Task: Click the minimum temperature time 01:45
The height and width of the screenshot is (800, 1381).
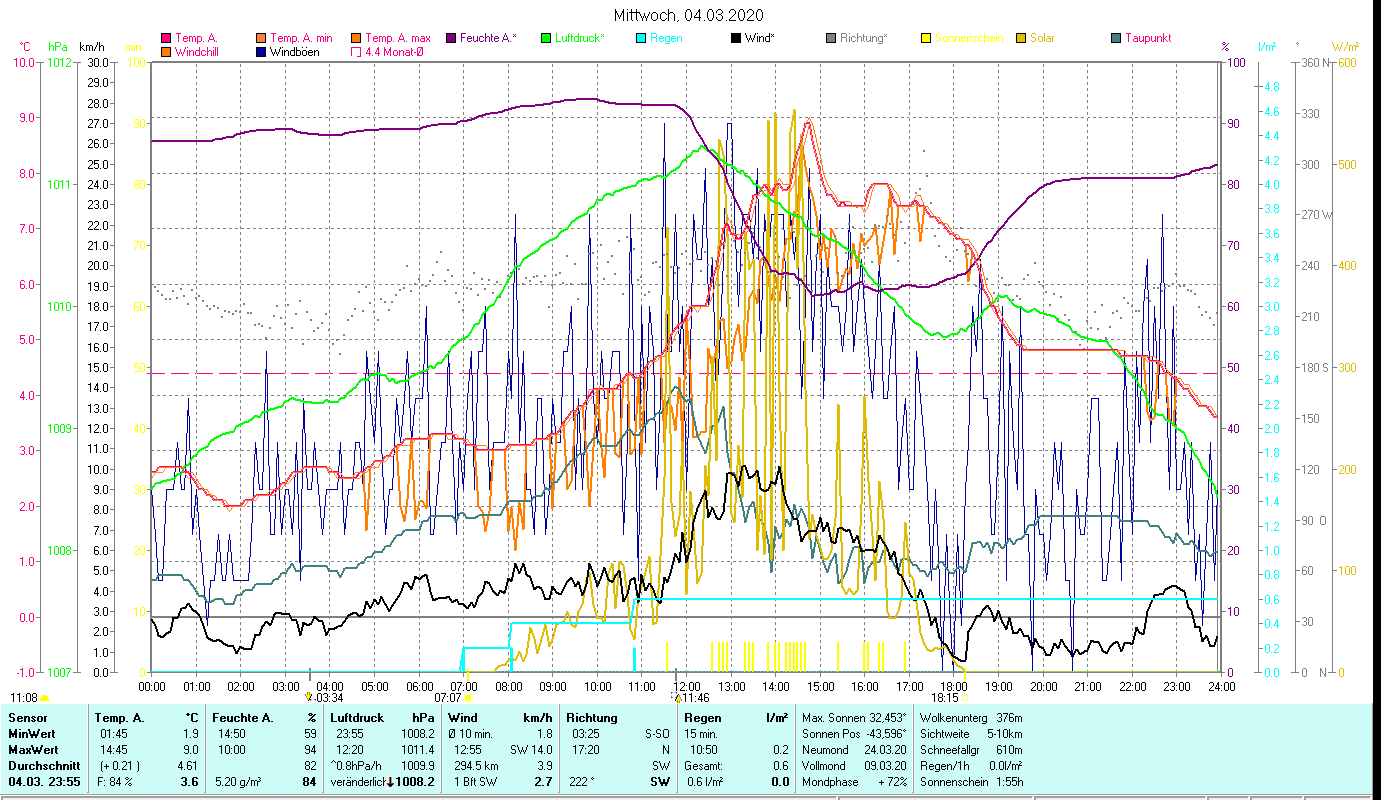Action: (x=115, y=734)
